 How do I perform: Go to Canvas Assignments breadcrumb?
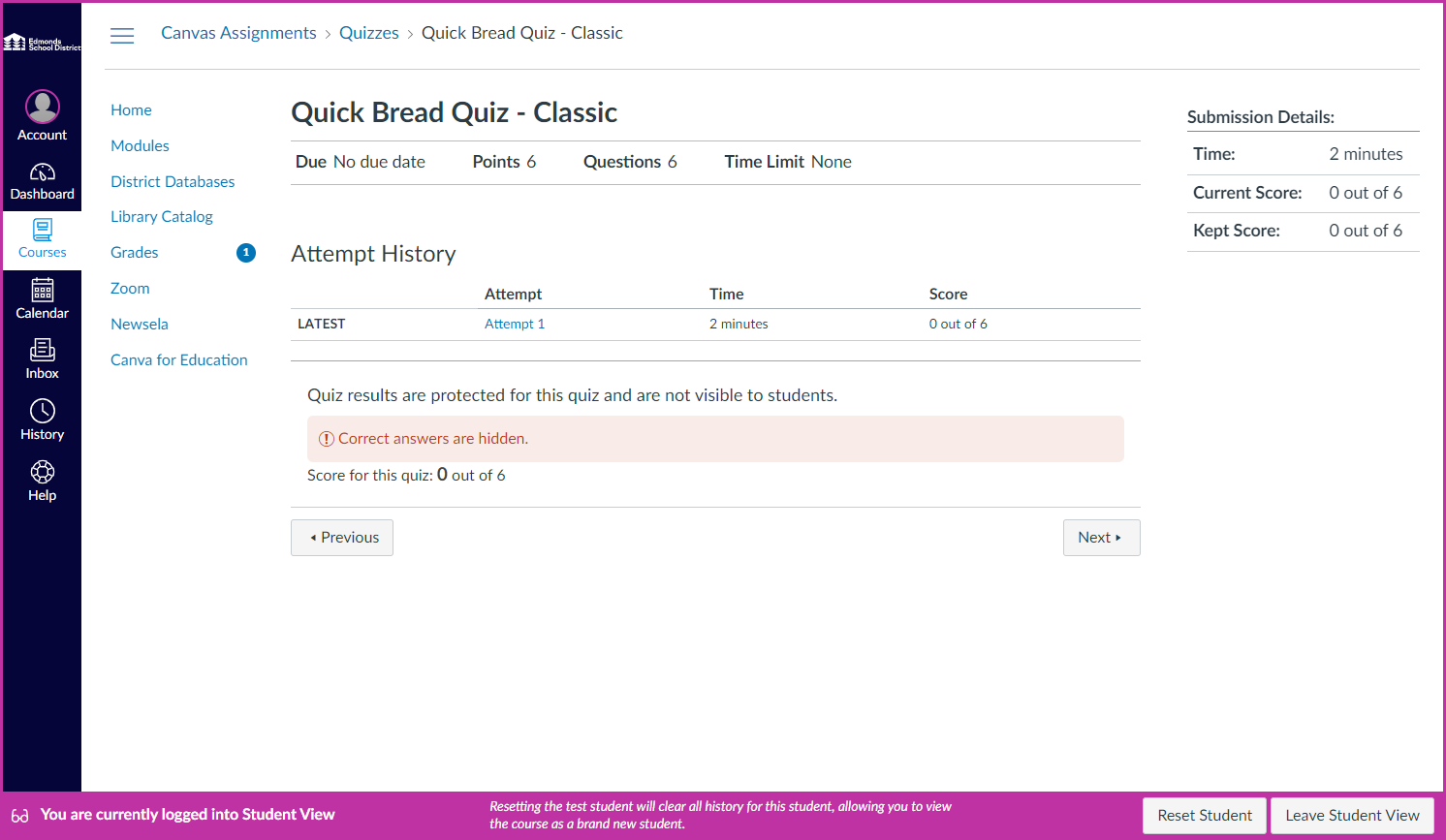pyautogui.click(x=238, y=33)
